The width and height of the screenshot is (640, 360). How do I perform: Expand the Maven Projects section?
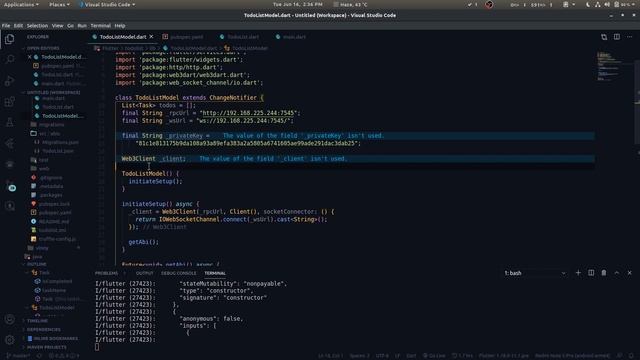[47, 347]
